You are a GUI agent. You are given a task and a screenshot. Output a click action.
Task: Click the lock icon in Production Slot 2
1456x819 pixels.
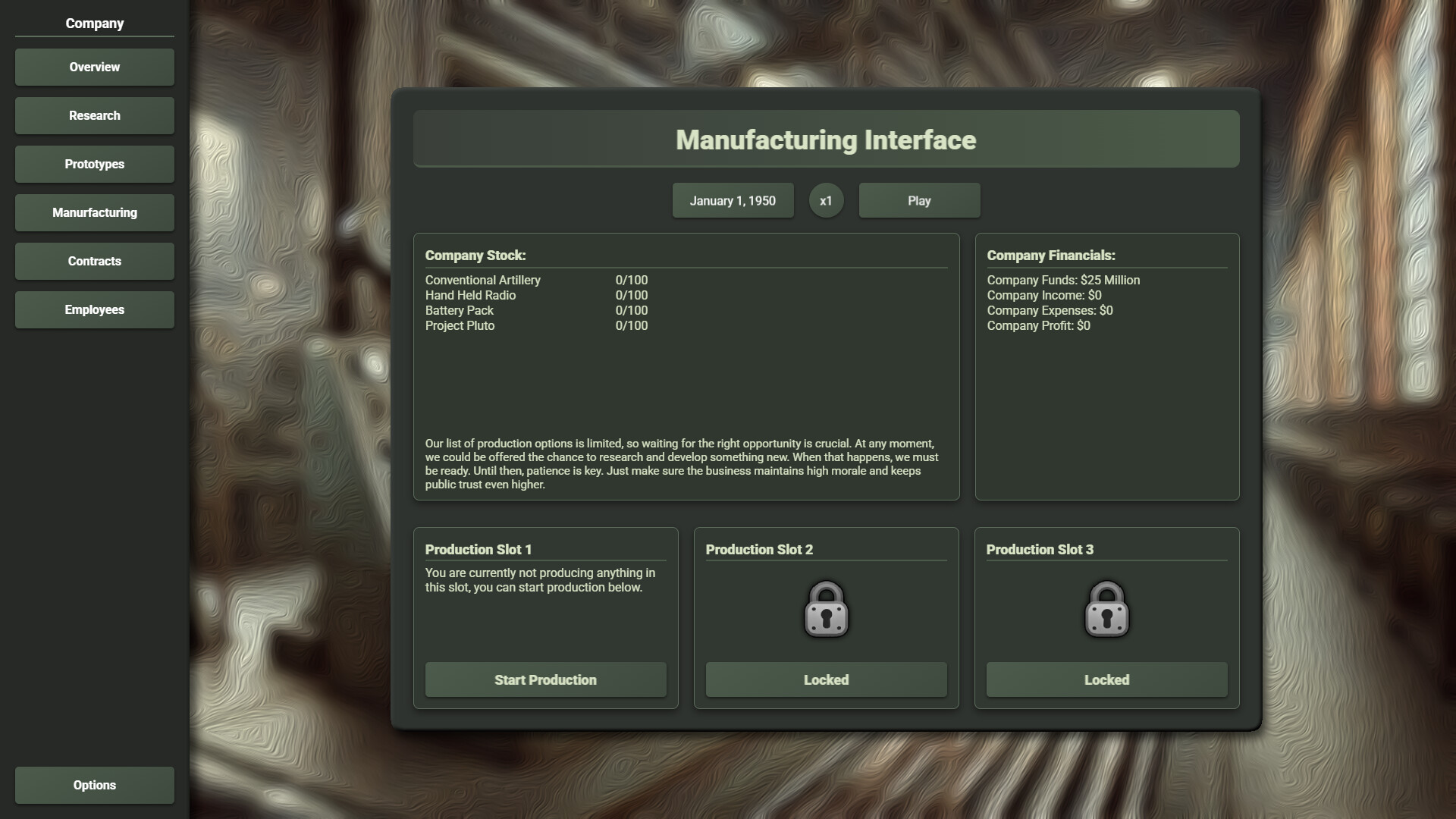coord(826,609)
